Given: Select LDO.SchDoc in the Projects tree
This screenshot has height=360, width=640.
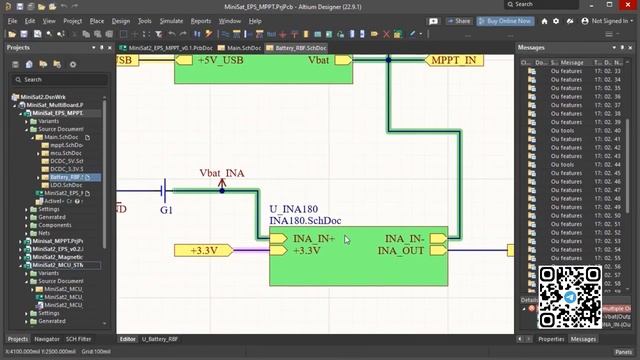Looking at the screenshot, I should pos(66,185).
